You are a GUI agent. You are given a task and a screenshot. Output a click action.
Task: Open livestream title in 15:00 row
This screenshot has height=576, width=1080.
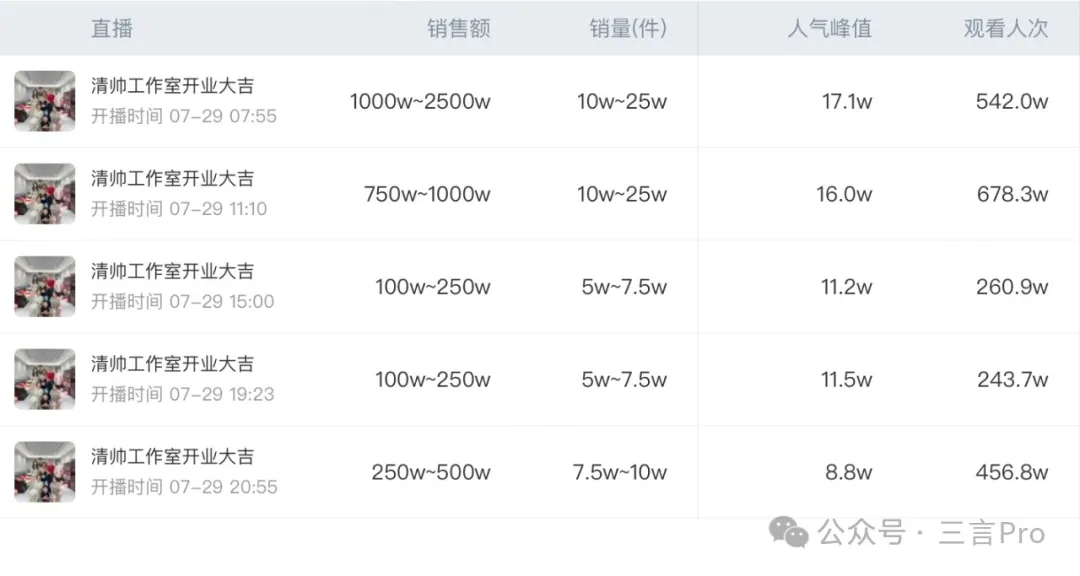tap(172, 271)
